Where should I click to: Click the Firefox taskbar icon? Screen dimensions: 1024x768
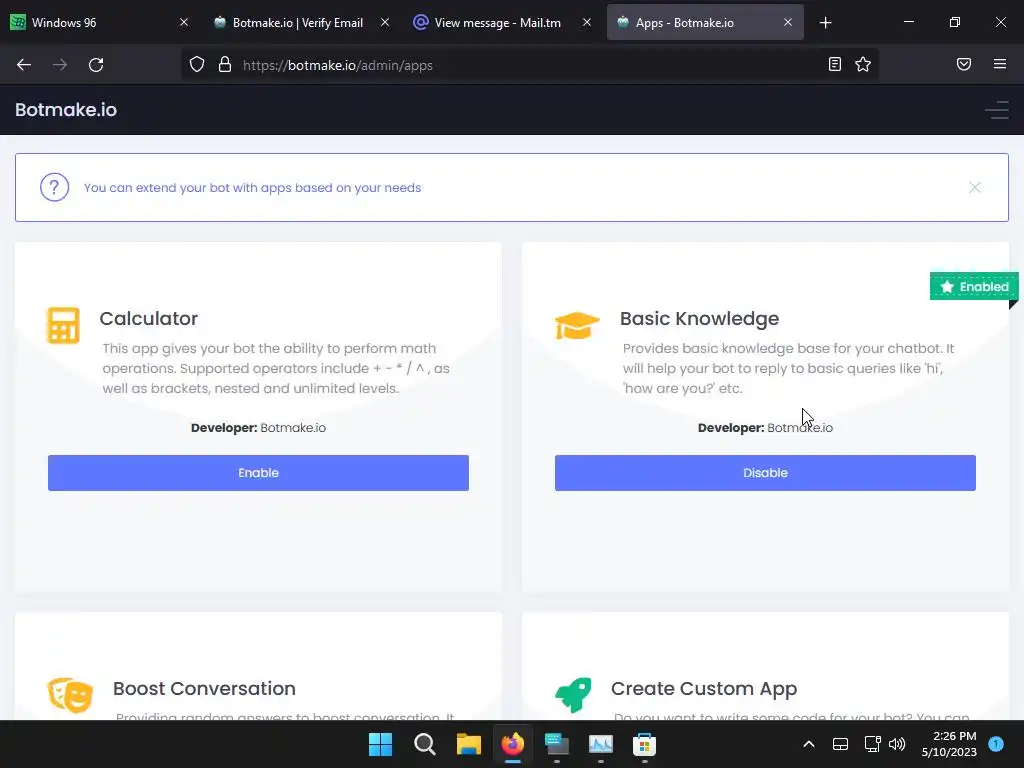(513, 744)
